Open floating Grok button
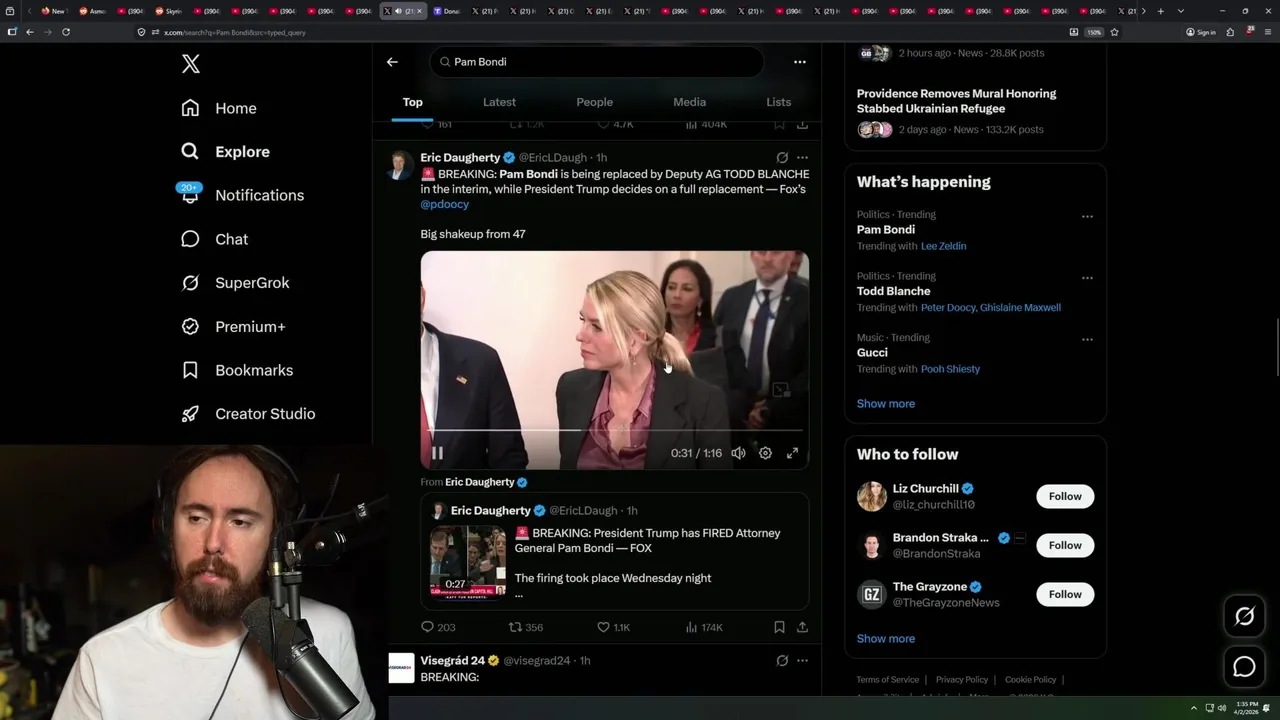The image size is (1280, 720). [x=1244, y=617]
